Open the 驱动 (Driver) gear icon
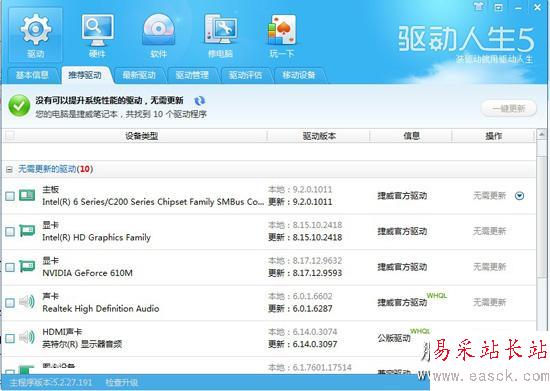This screenshot has height=391, width=550. 35,35
